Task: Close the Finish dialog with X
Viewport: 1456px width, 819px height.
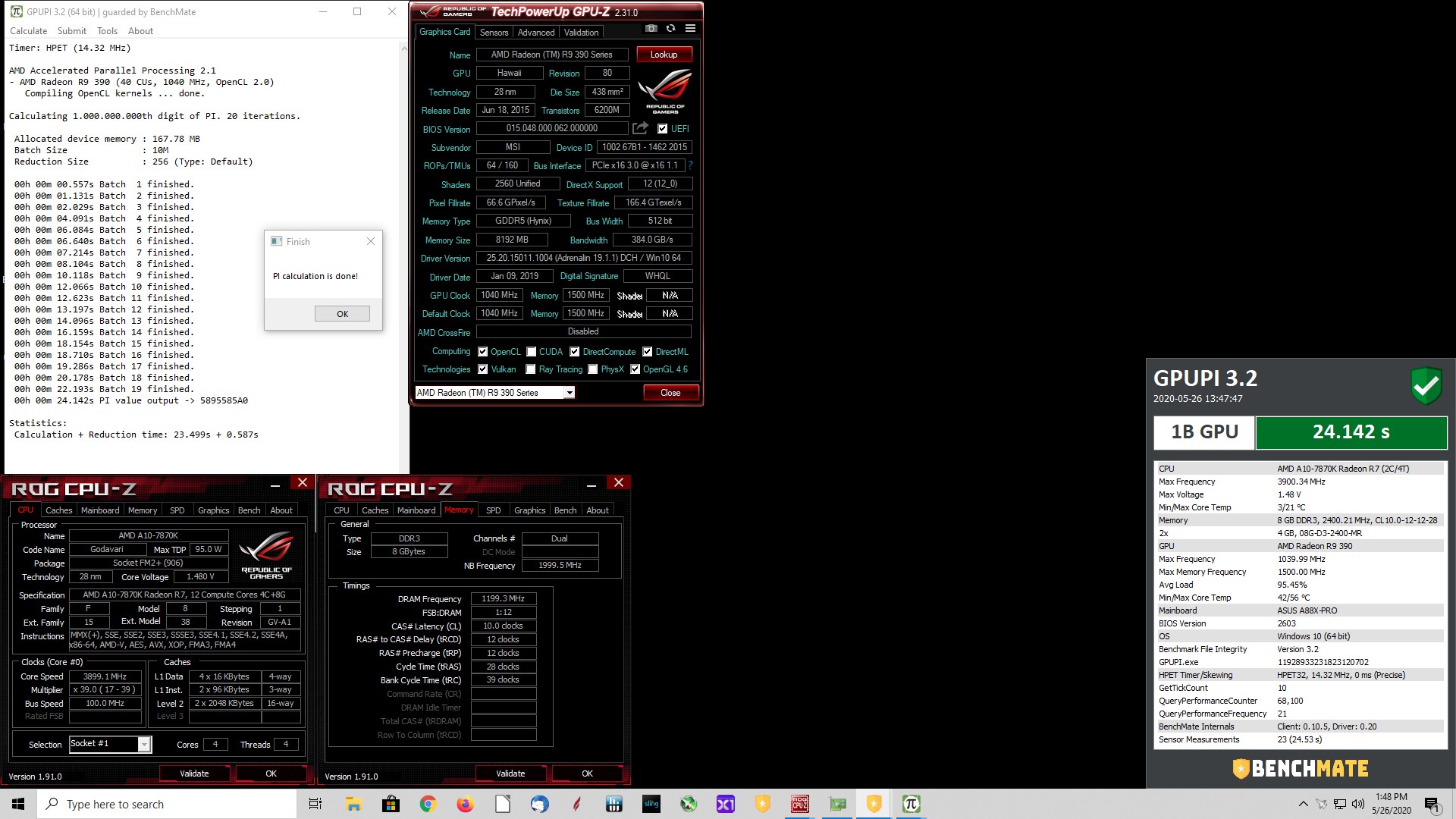Action: (x=371, y=241)
